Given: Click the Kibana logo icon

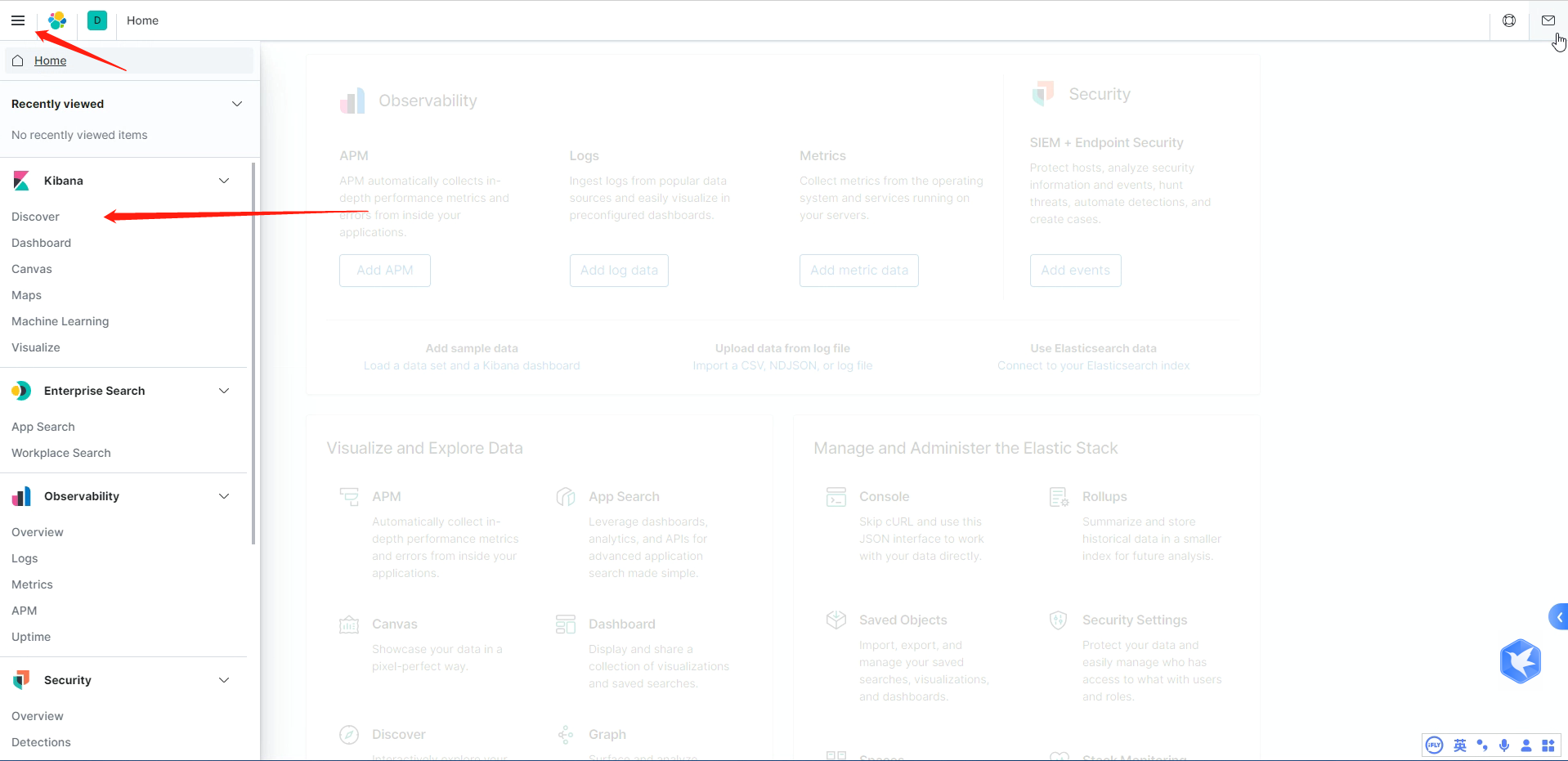Looking at the screenshot, I should point(22,181).
